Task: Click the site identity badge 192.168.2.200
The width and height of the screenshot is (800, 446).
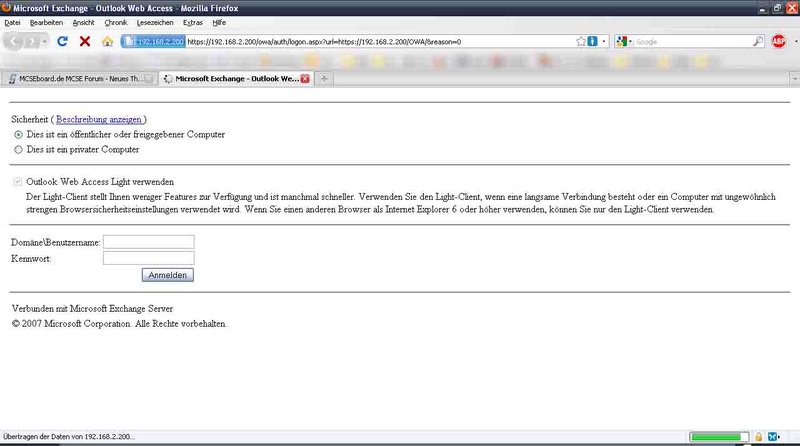Action: click(x=154, y=41)
